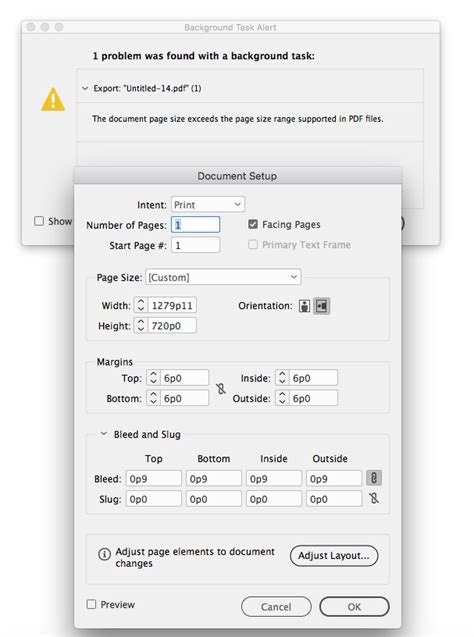Toggle the margins link chain icon

click(x=221, y=389)
